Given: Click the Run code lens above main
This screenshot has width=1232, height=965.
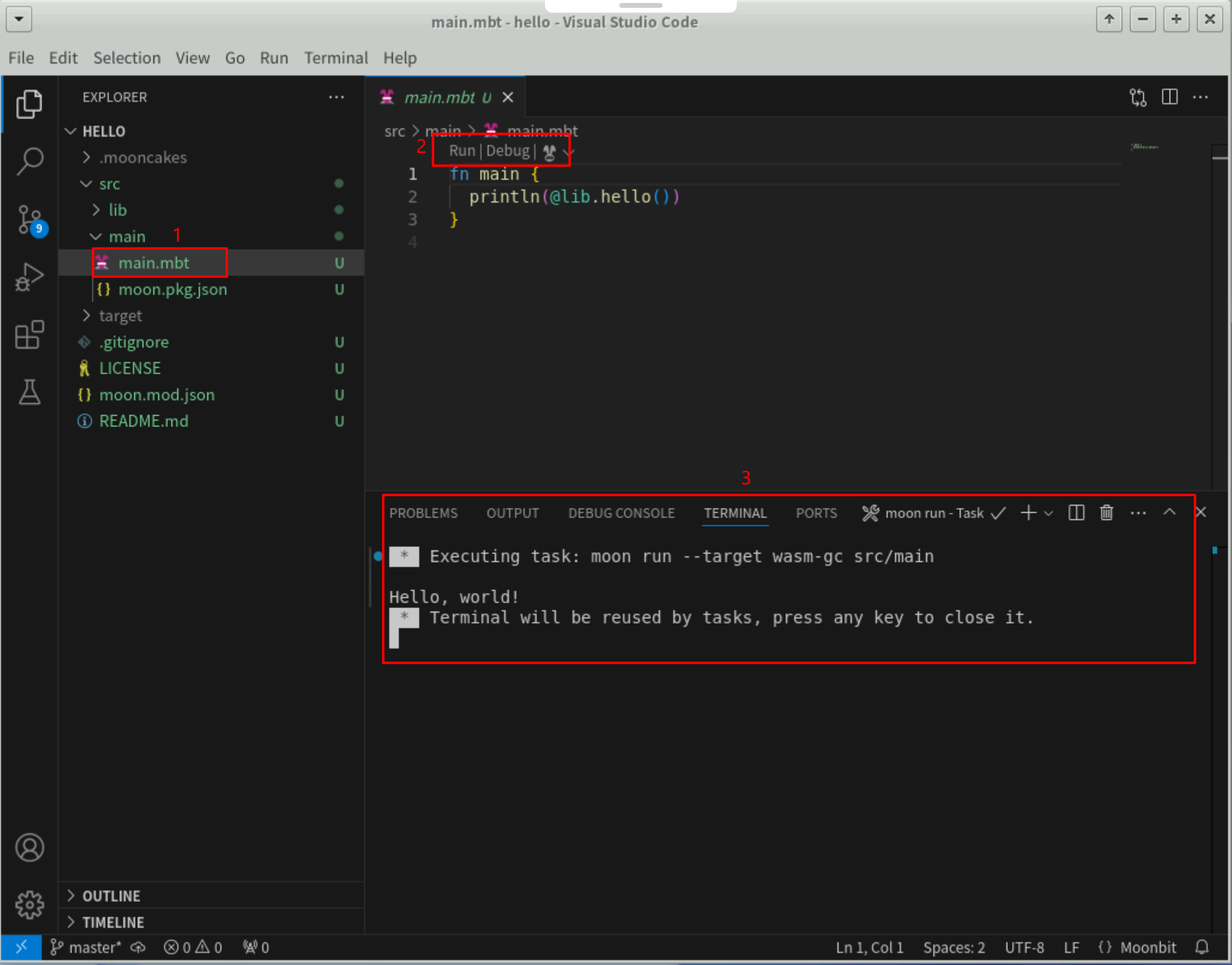Looking at the screenshot, I should tap(462, 151).
